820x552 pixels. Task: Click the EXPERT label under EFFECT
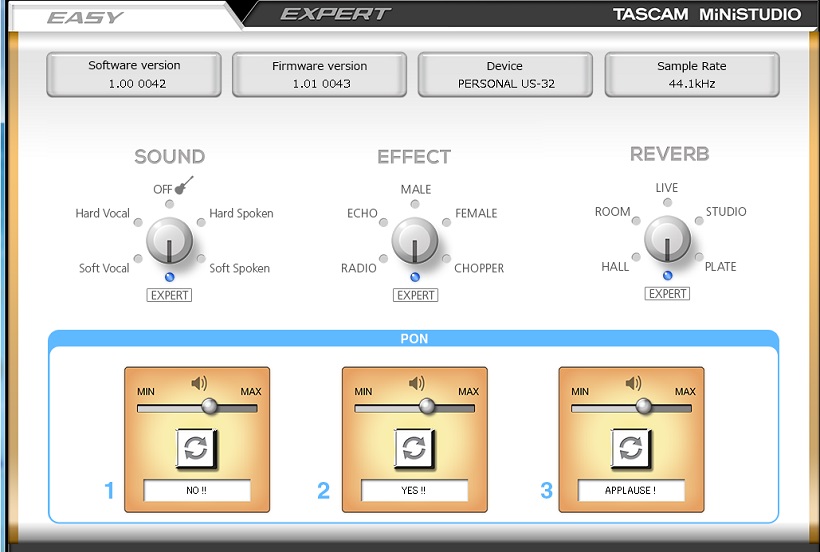(x=415, y=295)
